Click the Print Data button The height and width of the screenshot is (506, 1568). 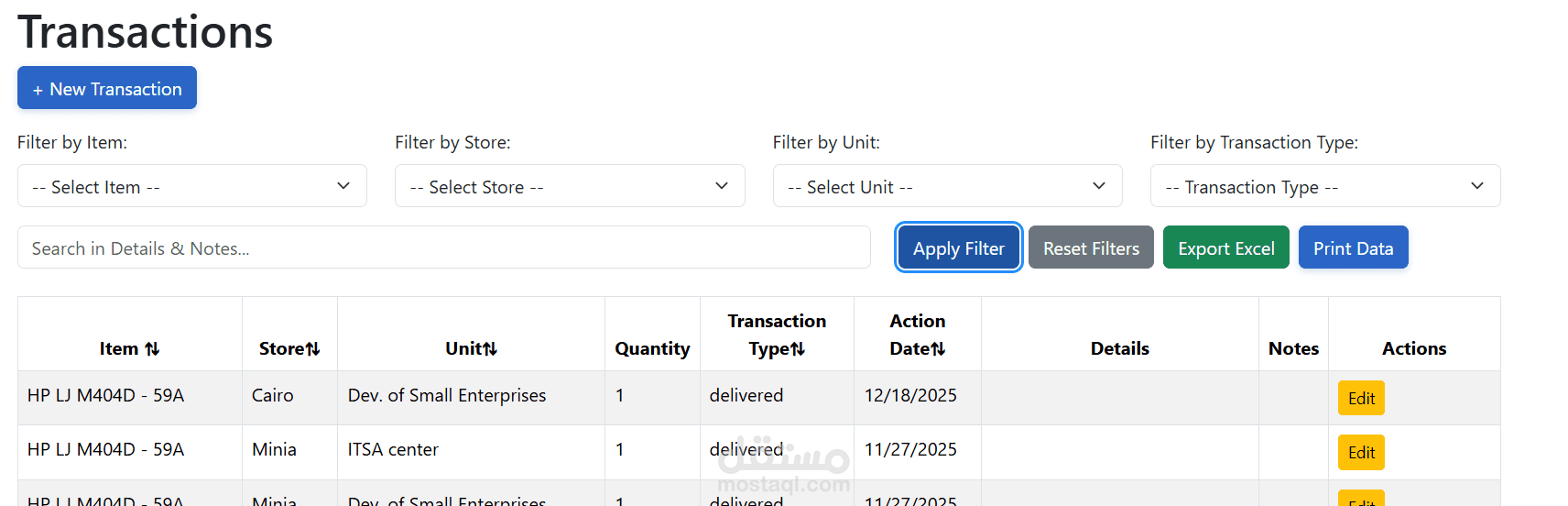tap(1353, 248)
